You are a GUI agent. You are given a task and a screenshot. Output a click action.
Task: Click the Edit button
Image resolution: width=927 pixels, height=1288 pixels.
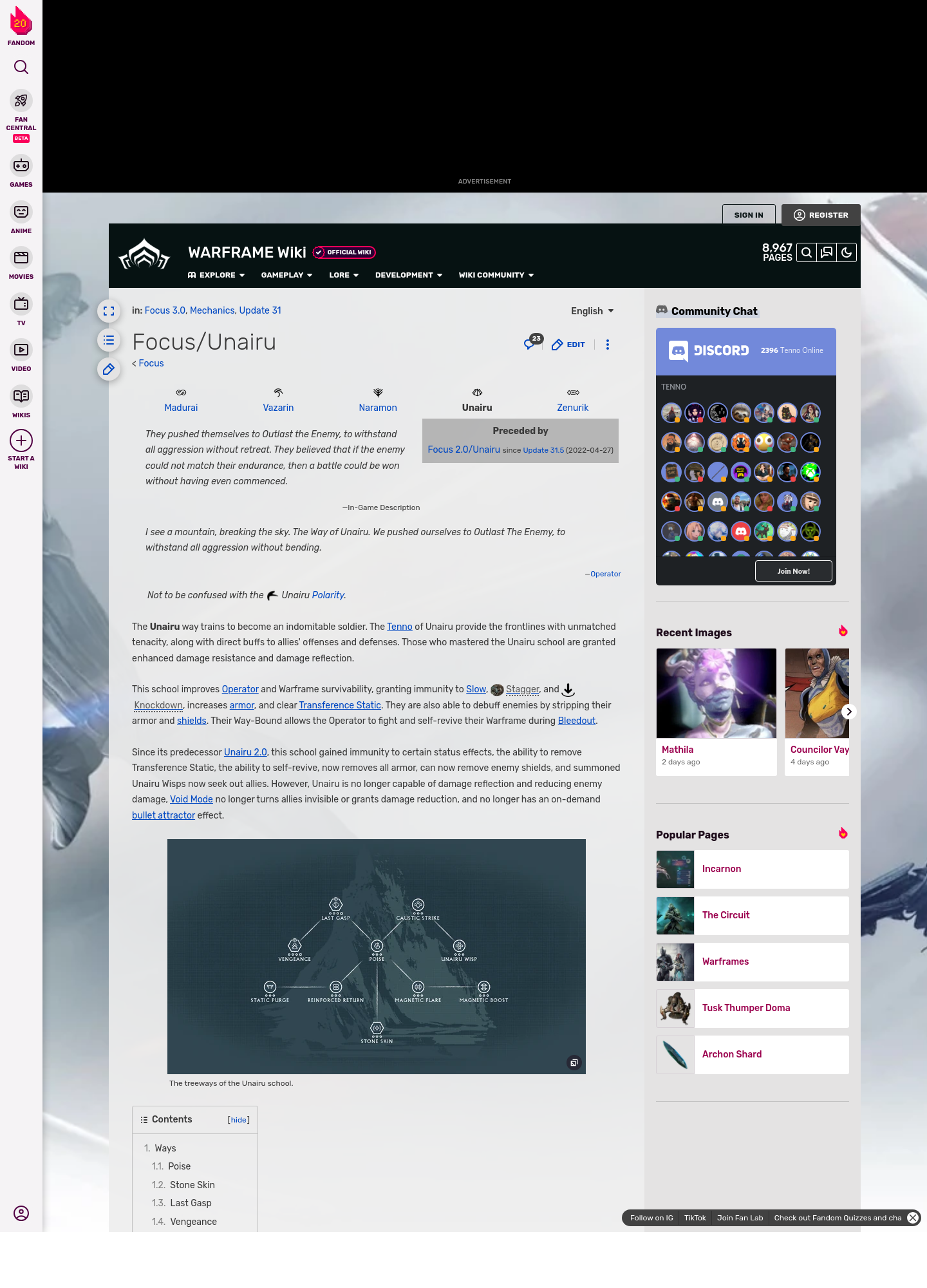568,345
